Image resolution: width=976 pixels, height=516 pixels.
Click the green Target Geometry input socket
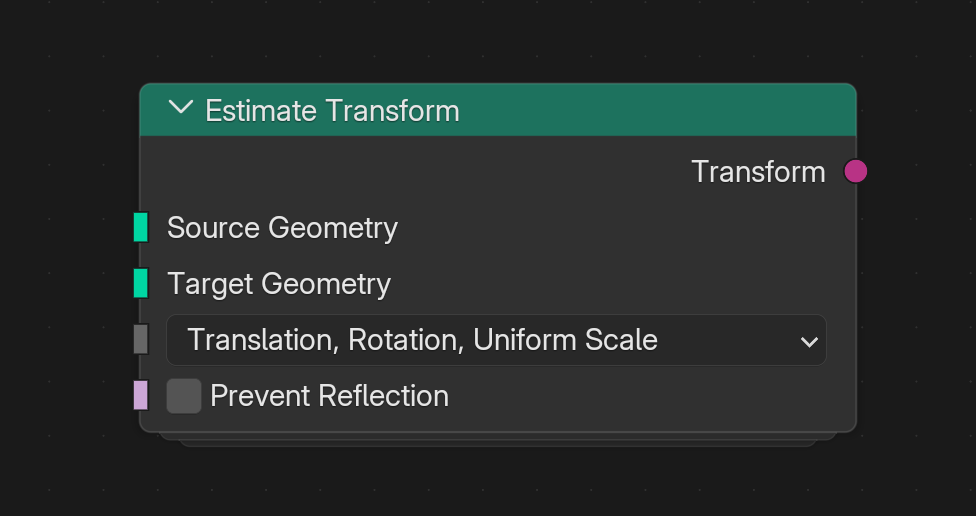click(x=141, y=283)
